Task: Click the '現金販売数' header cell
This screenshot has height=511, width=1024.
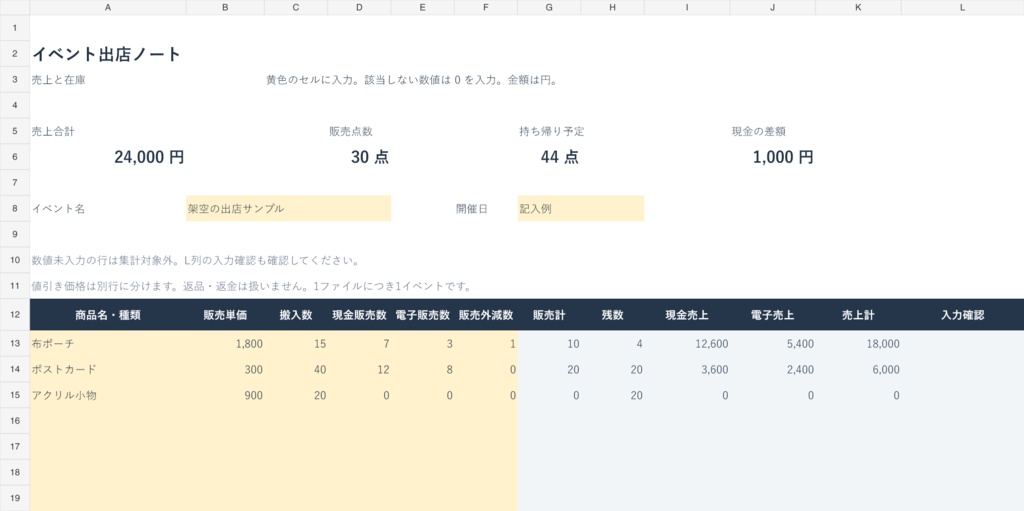Action: pos(359,315)
